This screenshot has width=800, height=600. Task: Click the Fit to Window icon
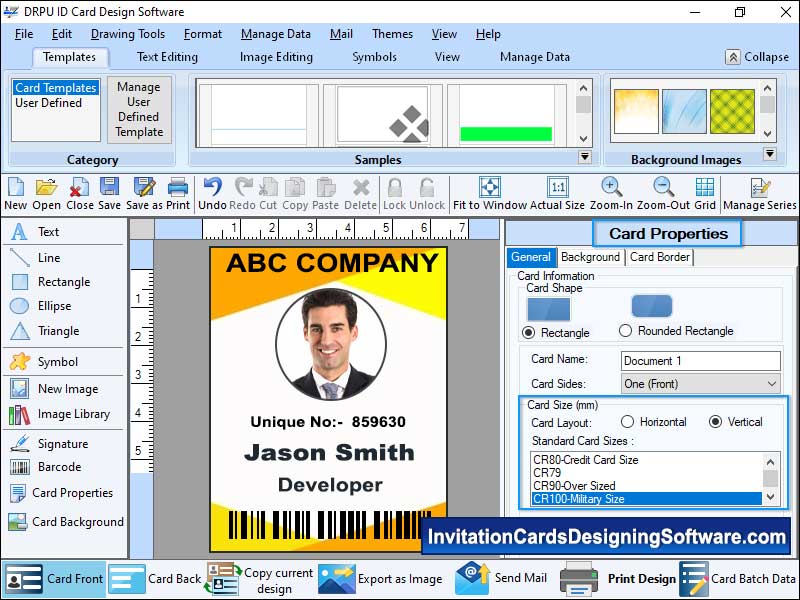[x=489, y=187]
